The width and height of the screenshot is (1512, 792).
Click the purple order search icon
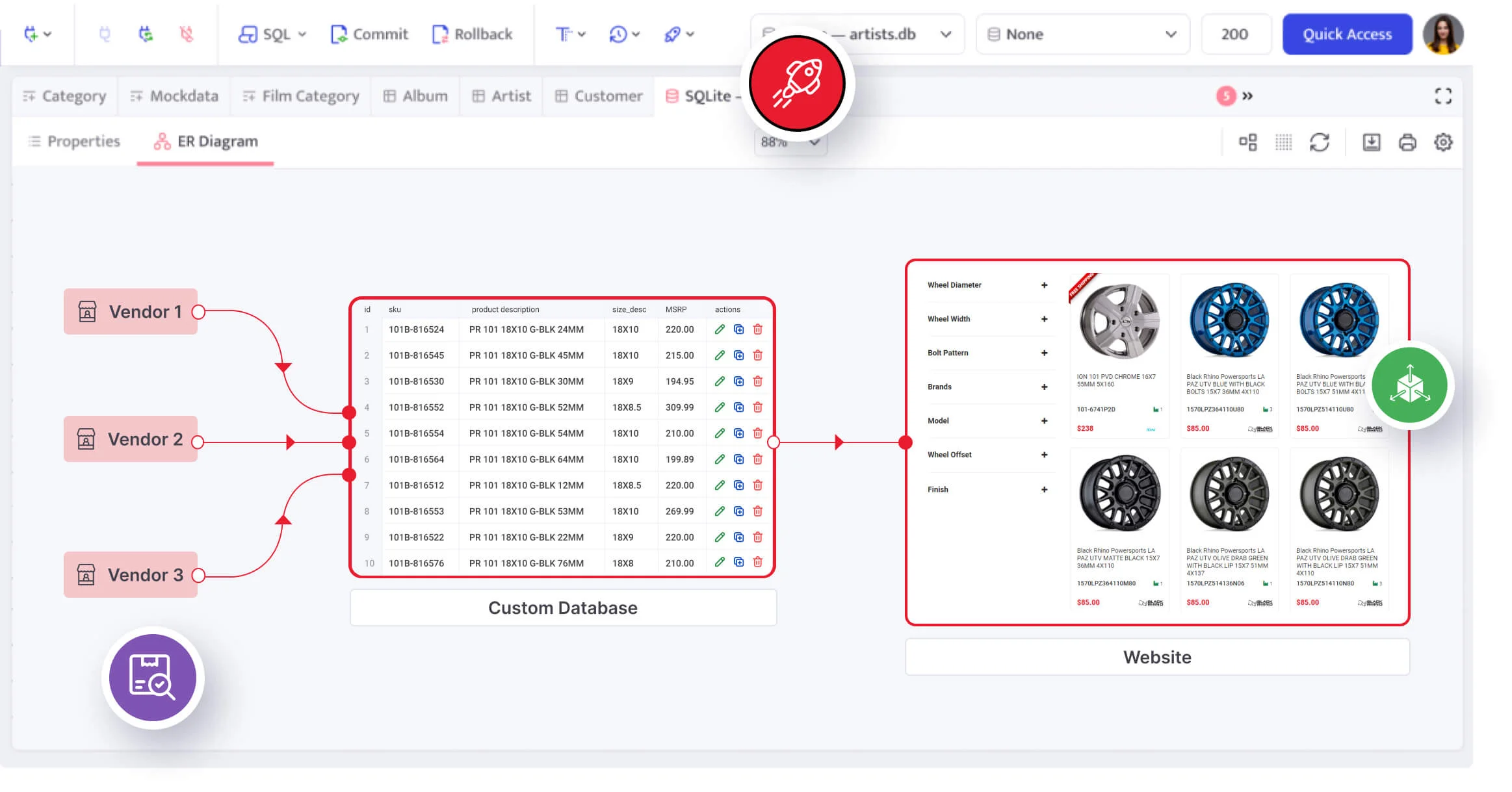153,678
